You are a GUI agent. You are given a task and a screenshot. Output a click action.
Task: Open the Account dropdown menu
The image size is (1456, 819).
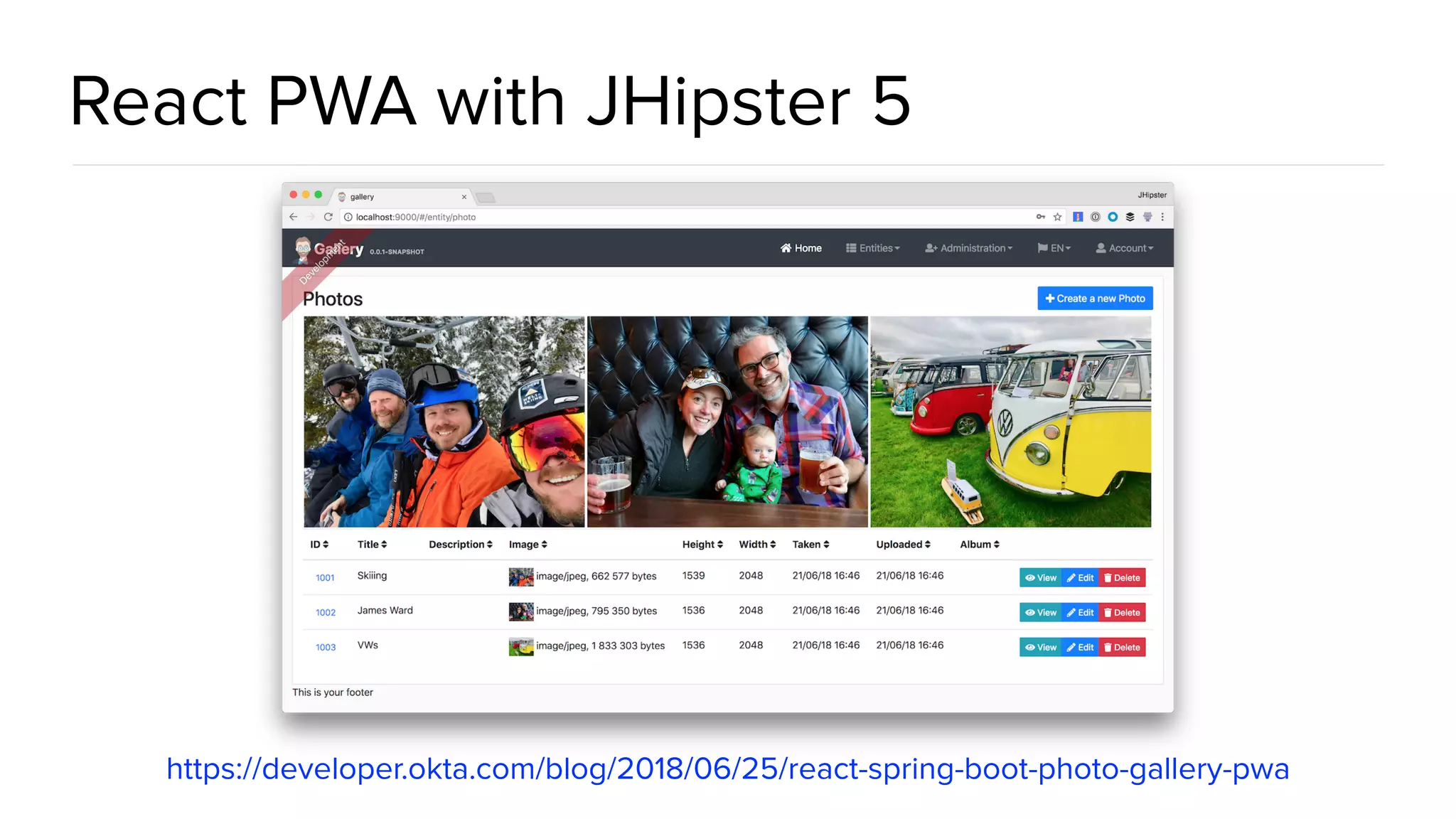pyautogui.click(x=1125, y=248)
